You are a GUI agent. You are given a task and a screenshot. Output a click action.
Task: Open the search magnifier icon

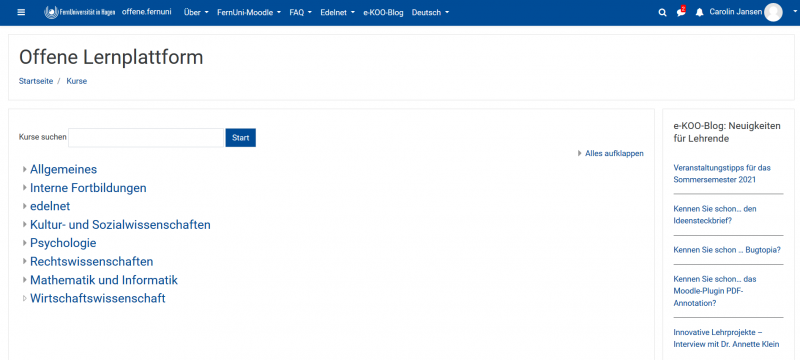[x=662, y=13]
